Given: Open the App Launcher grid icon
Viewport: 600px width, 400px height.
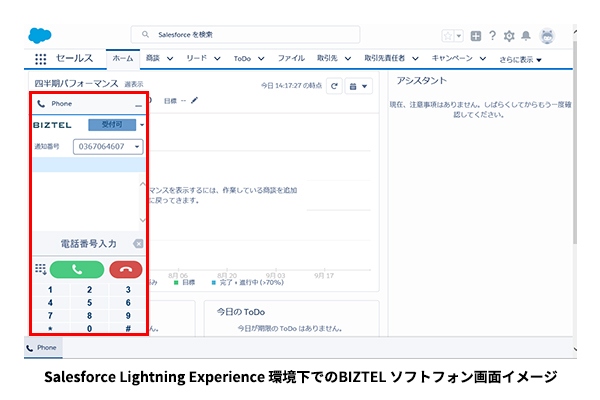Looking at the screenshot, I should click(40, 59).
